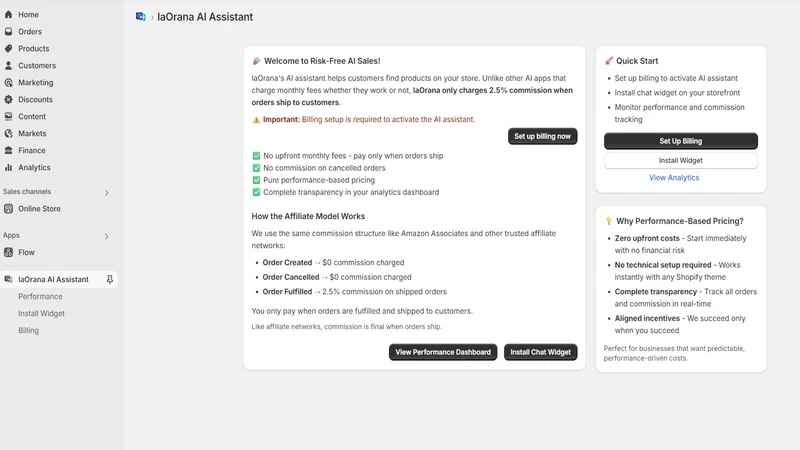Viewport: 800px width, 450px height.
Task: Click the How the Affiliate Model Works heading
Action: click(x=308, y=216)
